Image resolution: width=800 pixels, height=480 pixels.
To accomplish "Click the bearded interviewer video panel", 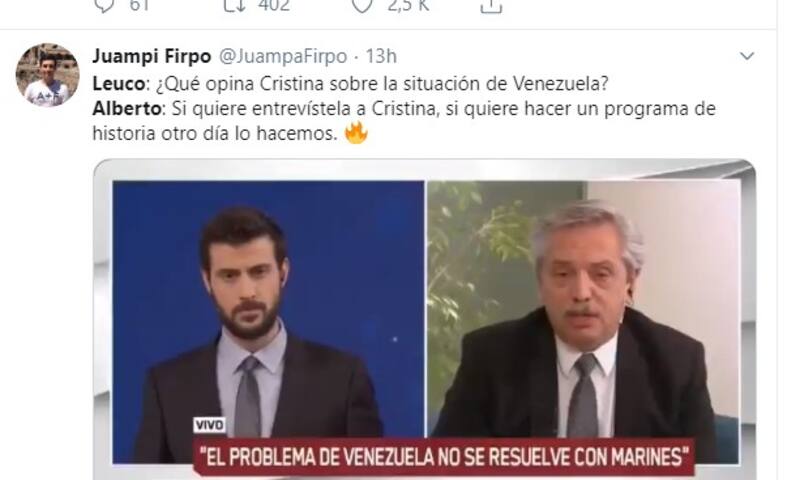I will coord(268,321).
